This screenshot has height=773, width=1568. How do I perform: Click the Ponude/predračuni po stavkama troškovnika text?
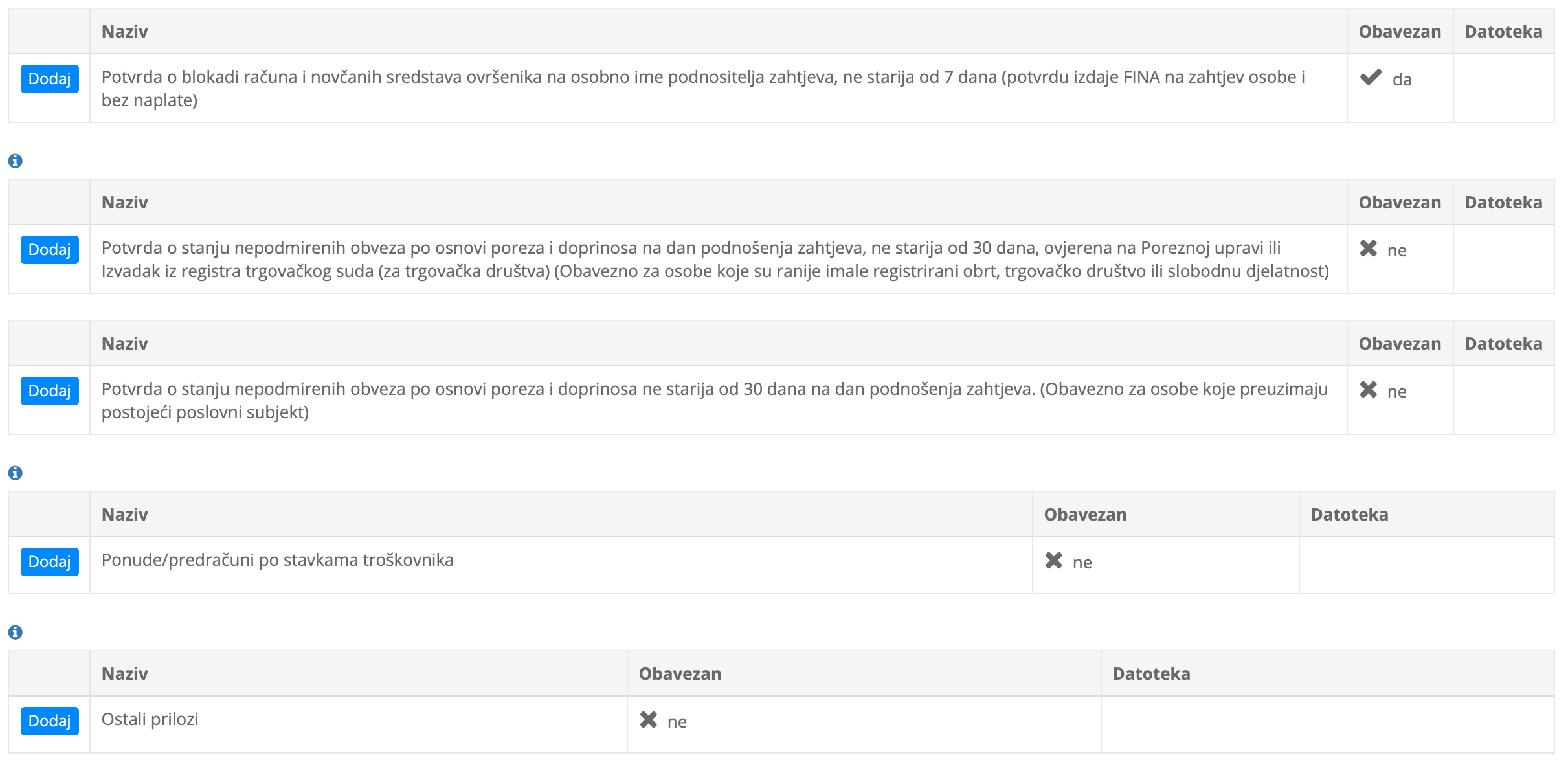pos(278,560)
